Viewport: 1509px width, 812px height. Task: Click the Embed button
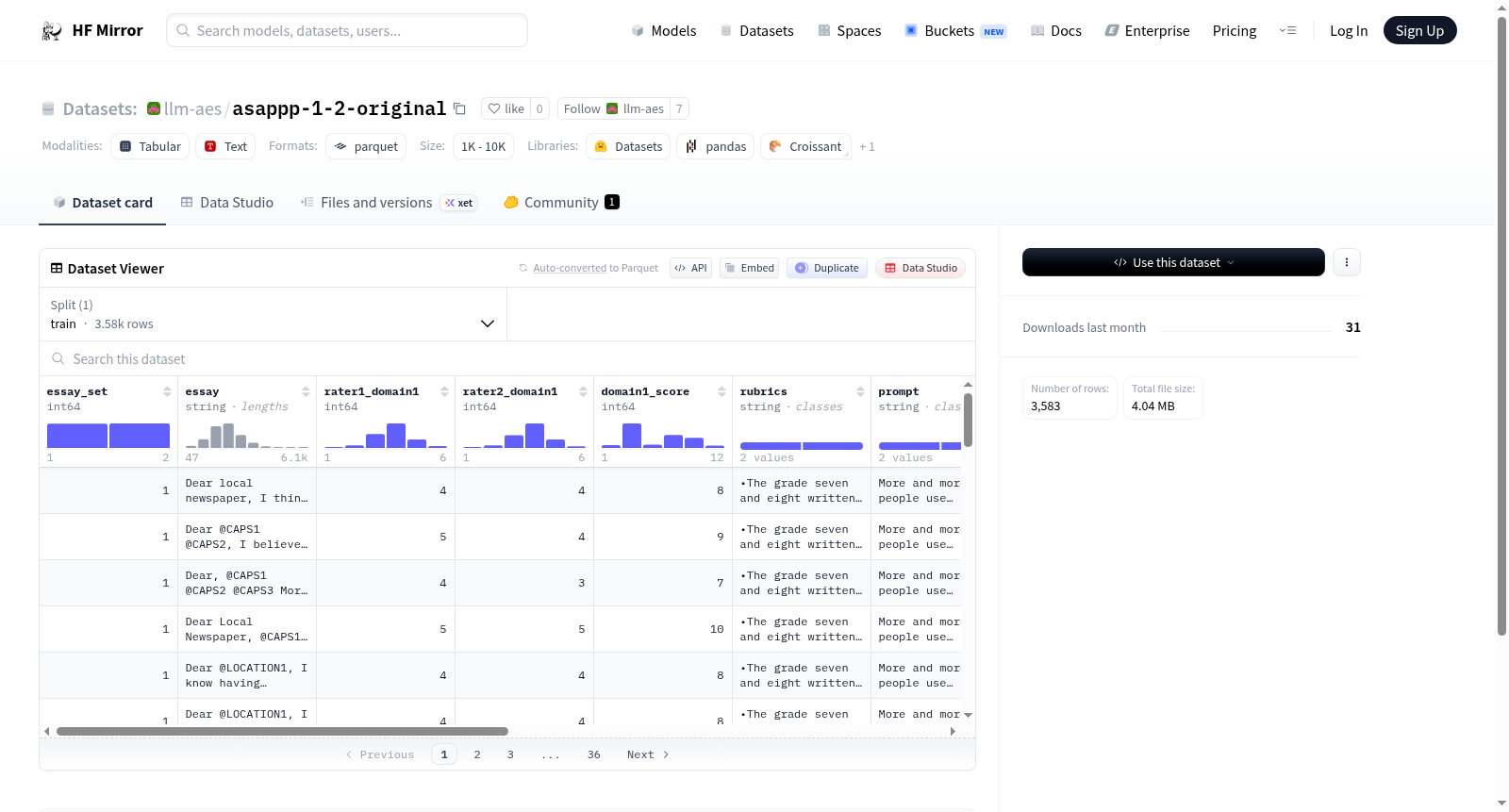(749, 268)
